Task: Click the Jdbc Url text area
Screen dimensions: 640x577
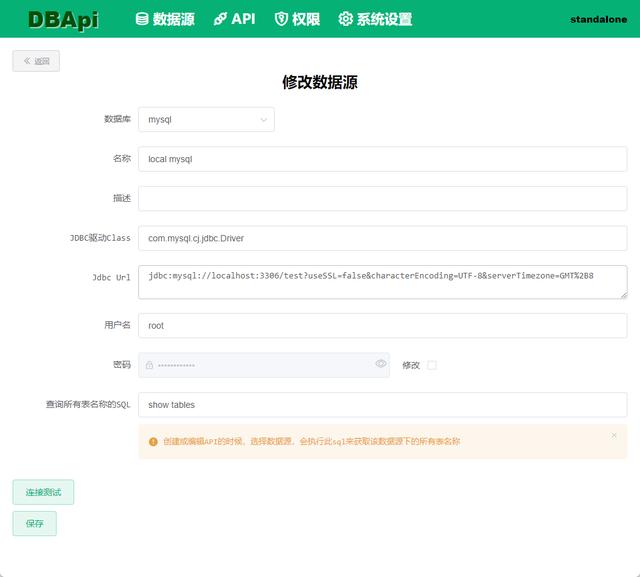Action: click(x=382, y=282)
